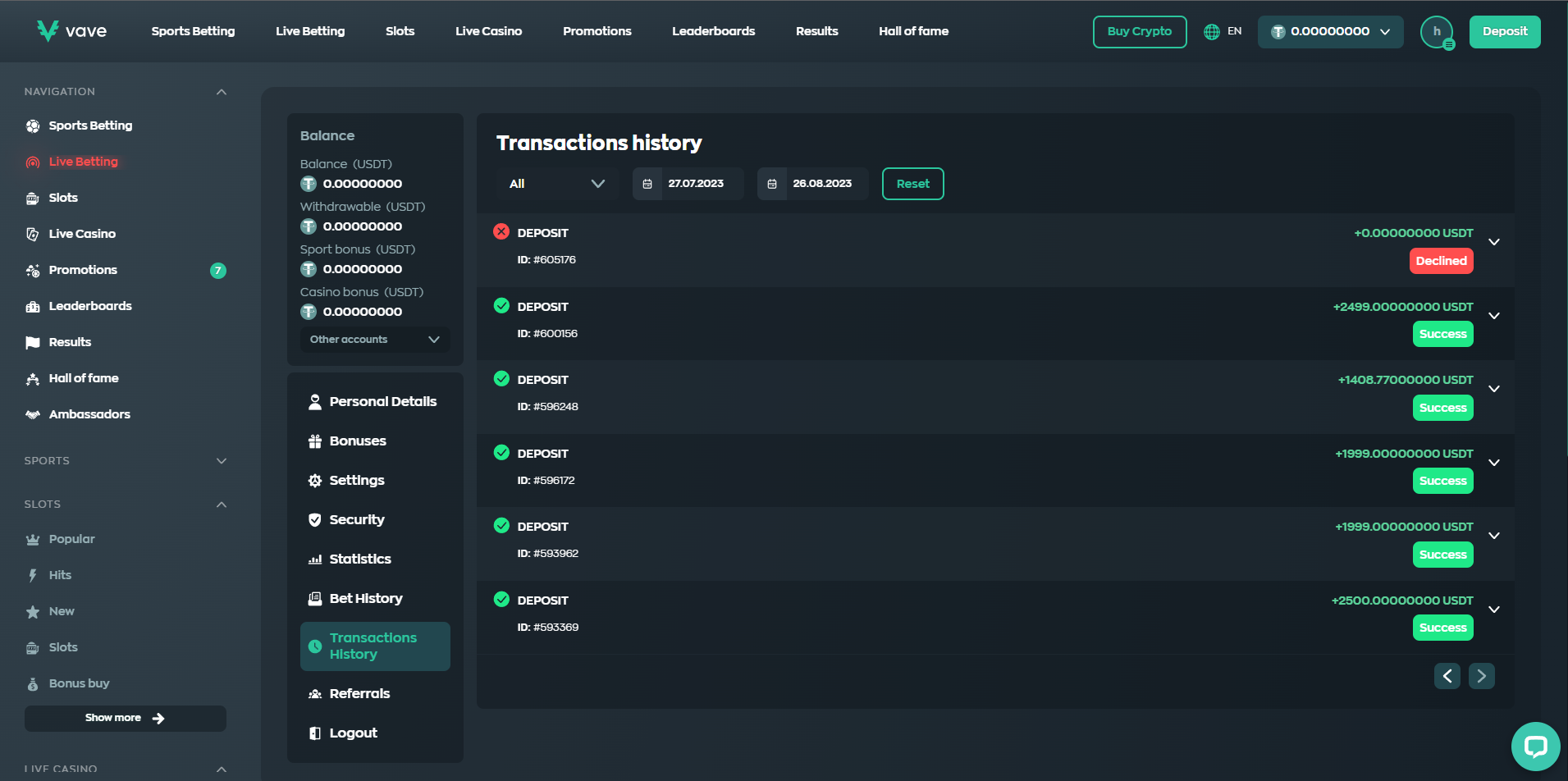This screenshot has height=781, width=1568.
Task: Open Results in the top menu
Action: 816,31
